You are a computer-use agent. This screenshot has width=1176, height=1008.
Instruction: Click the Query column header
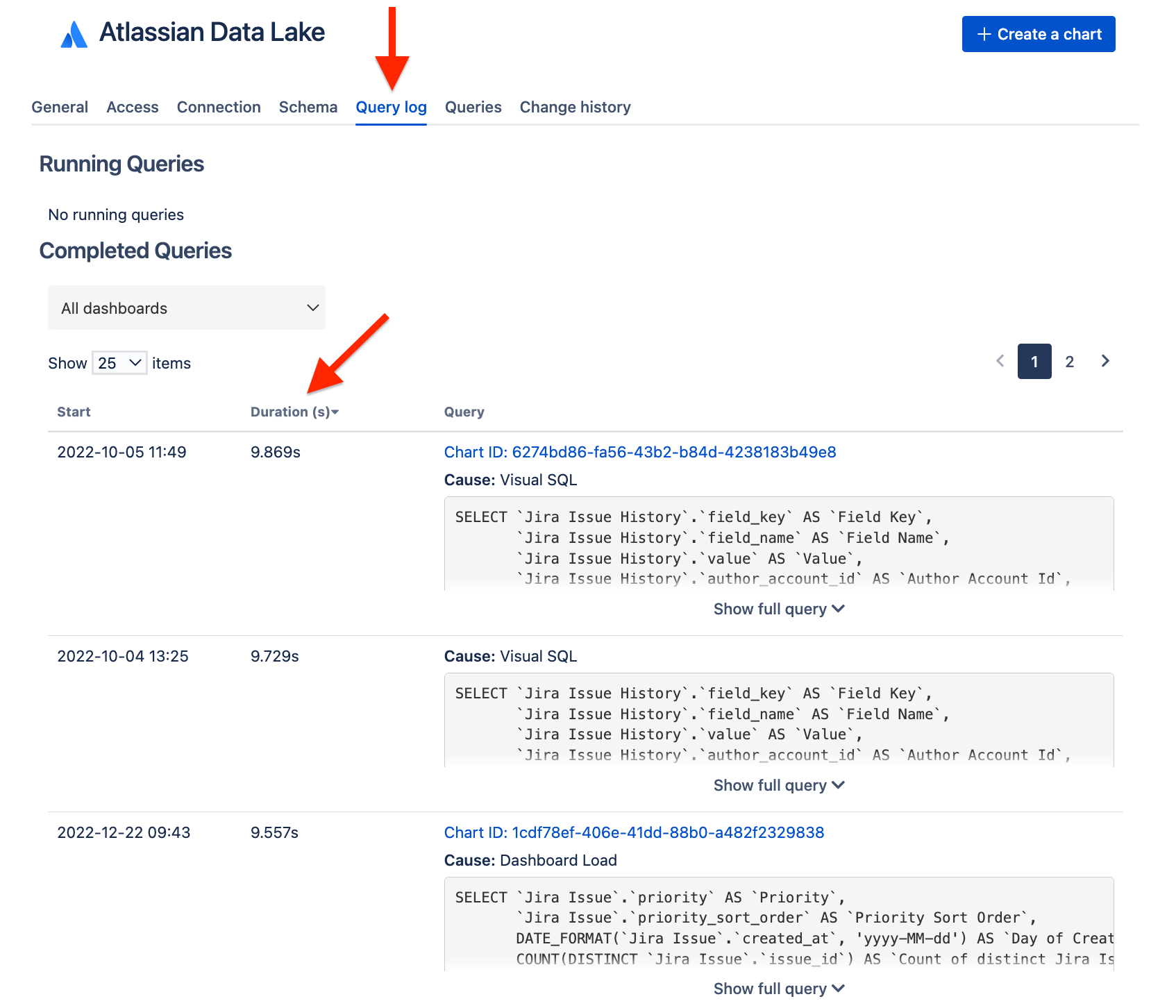click(464, 412)
